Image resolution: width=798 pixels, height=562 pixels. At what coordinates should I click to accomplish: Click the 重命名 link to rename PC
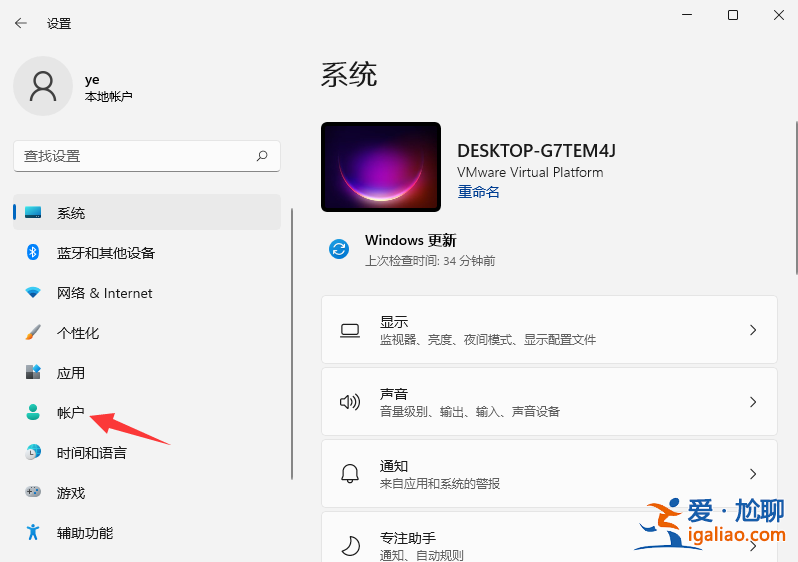(478, 192)
